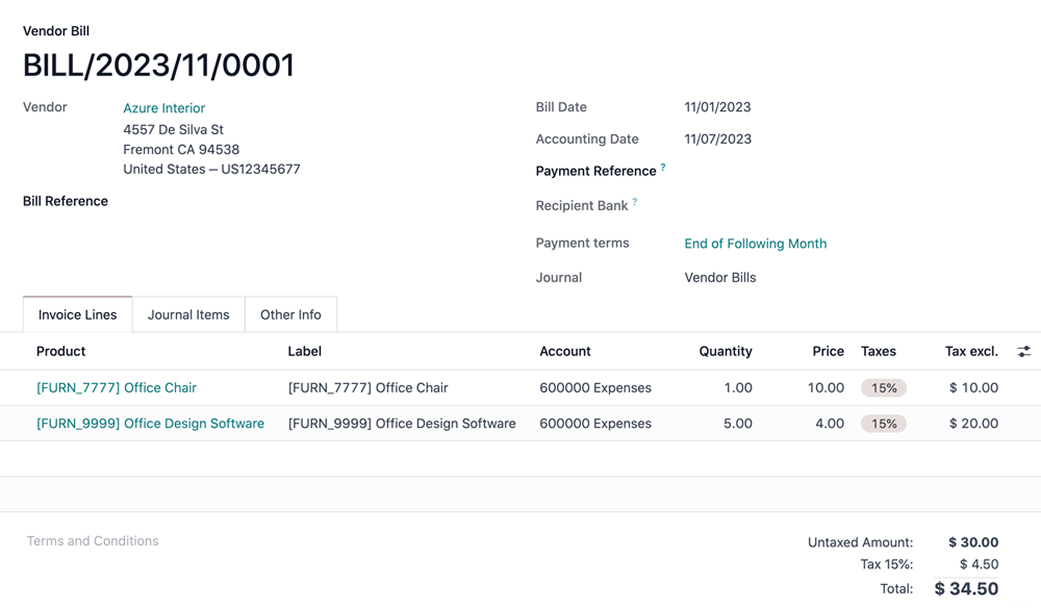Click the Payment Reference help question mark

[x=663, y=168]
